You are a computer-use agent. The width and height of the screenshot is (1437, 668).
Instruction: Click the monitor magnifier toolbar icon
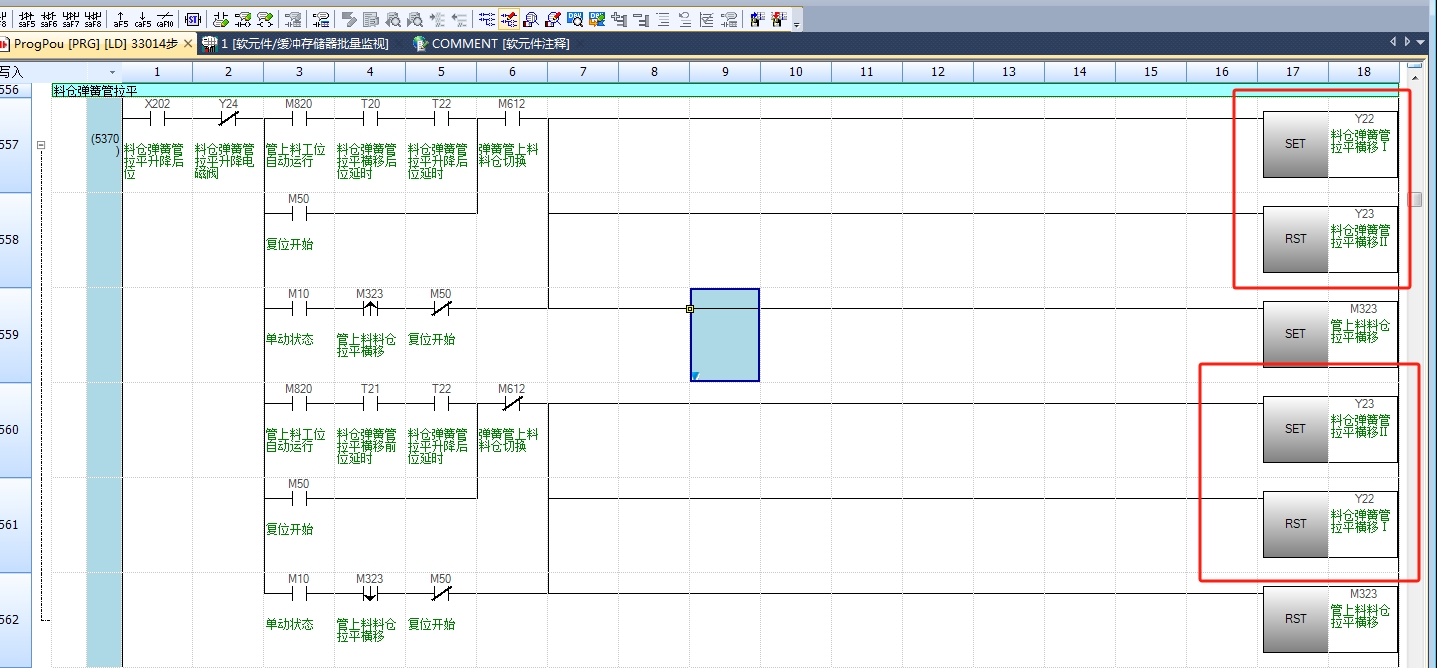coord(531,19)
